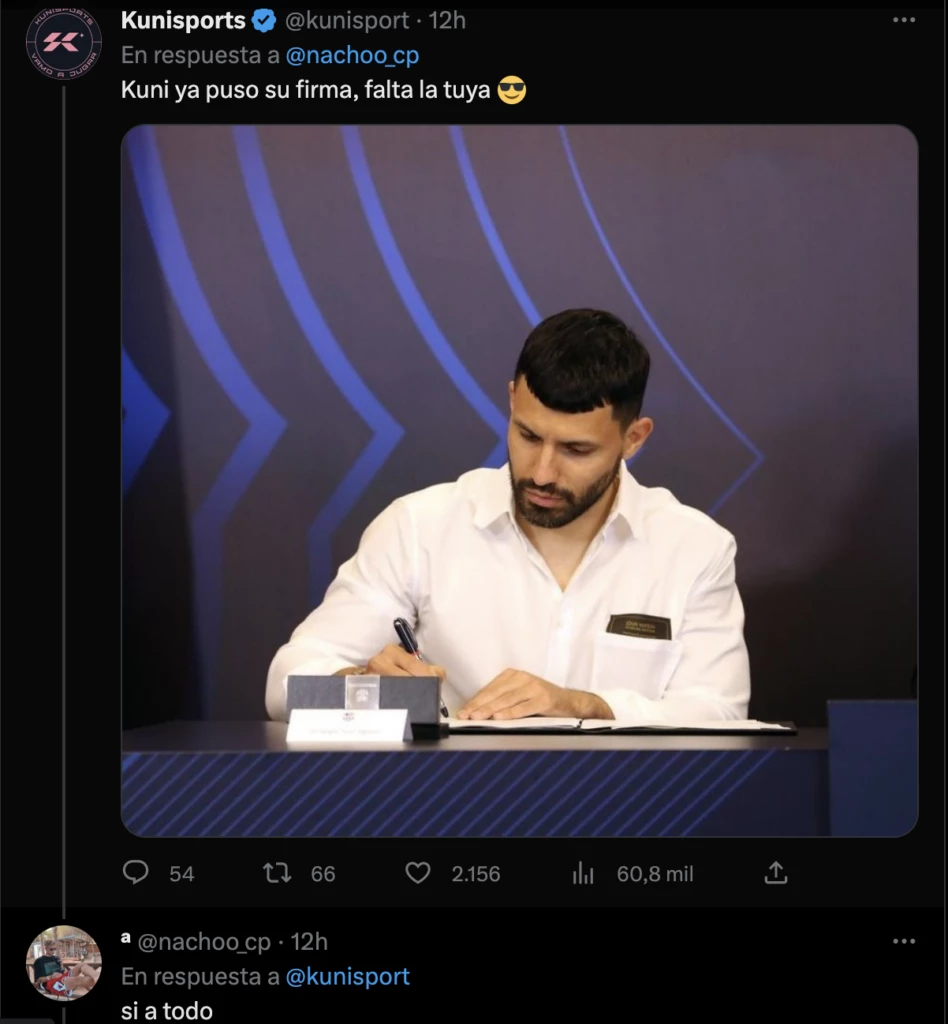Retweet the Kunisports post

277,873
